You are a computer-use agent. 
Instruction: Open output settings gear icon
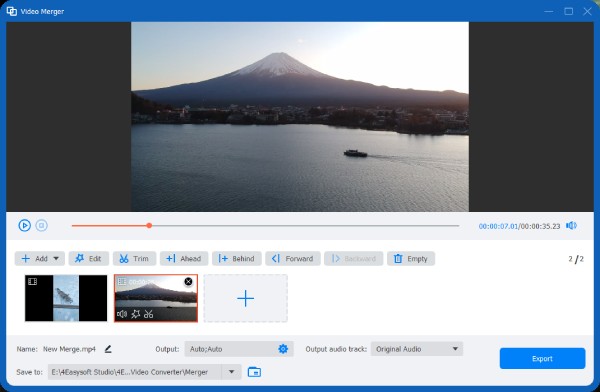(x=283, y=349)
